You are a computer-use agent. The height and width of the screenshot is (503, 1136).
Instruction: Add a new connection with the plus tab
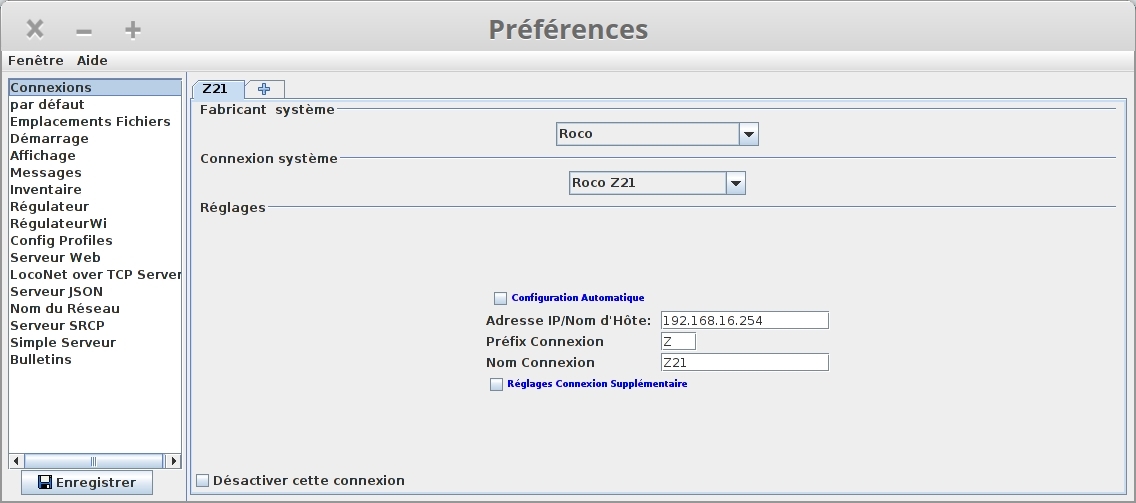tap(264, 89)
